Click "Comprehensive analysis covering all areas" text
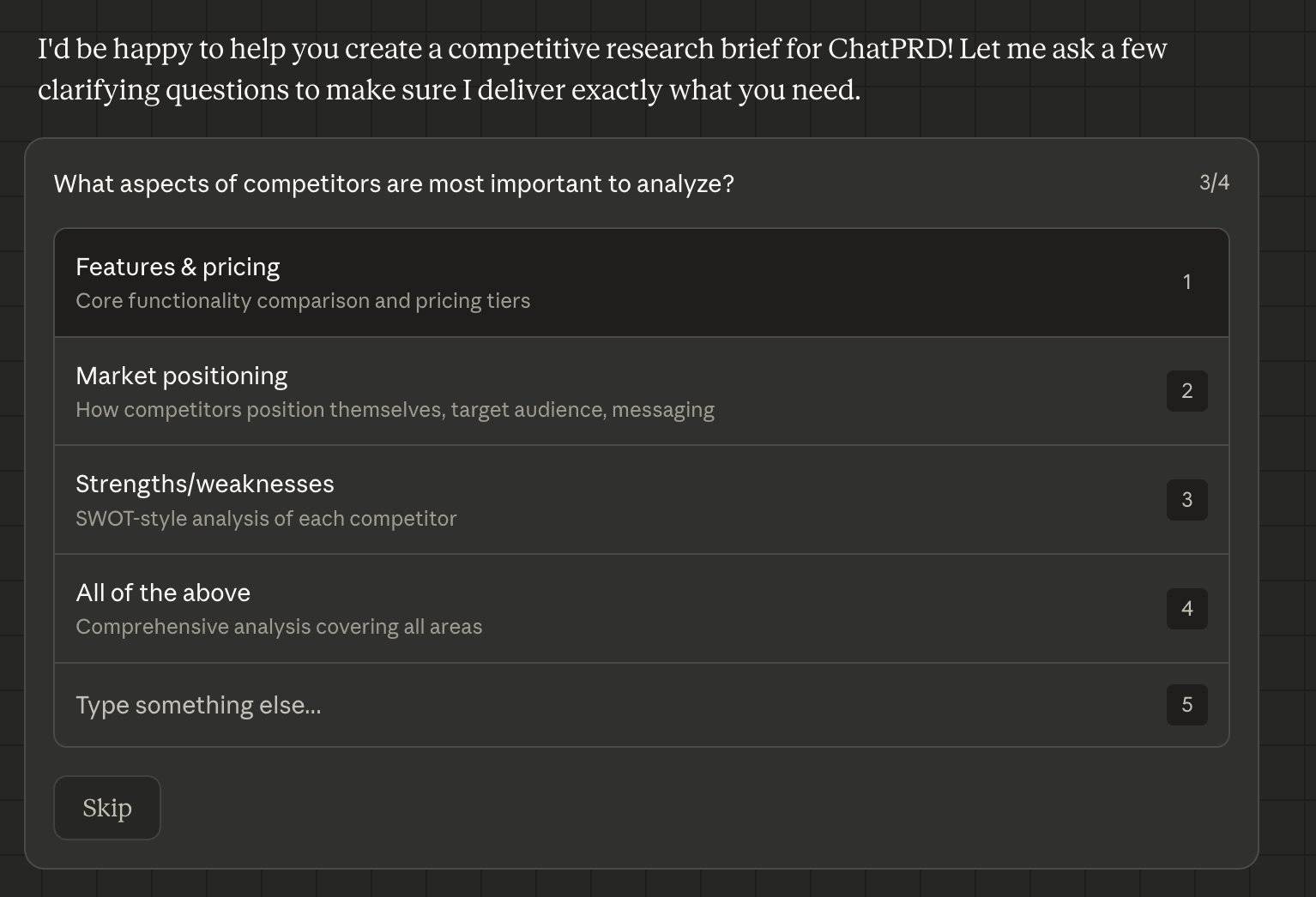This screenshot has height=897, width=1316. click(279, 627)
